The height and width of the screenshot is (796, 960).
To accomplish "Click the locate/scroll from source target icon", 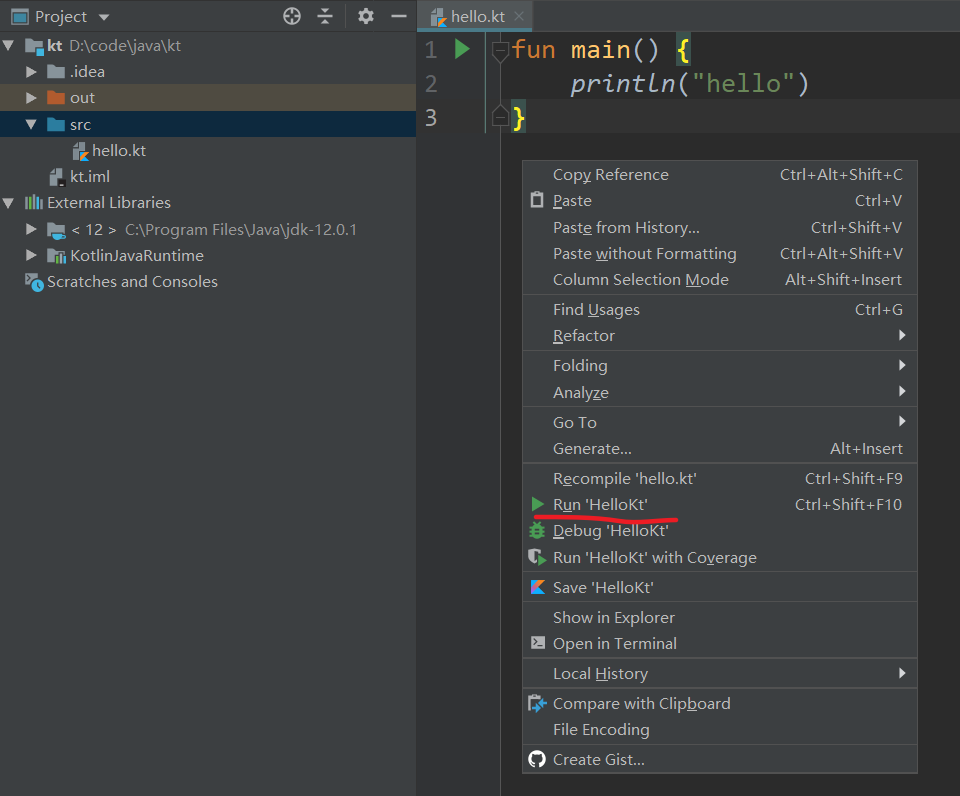I will coord(292,16).
